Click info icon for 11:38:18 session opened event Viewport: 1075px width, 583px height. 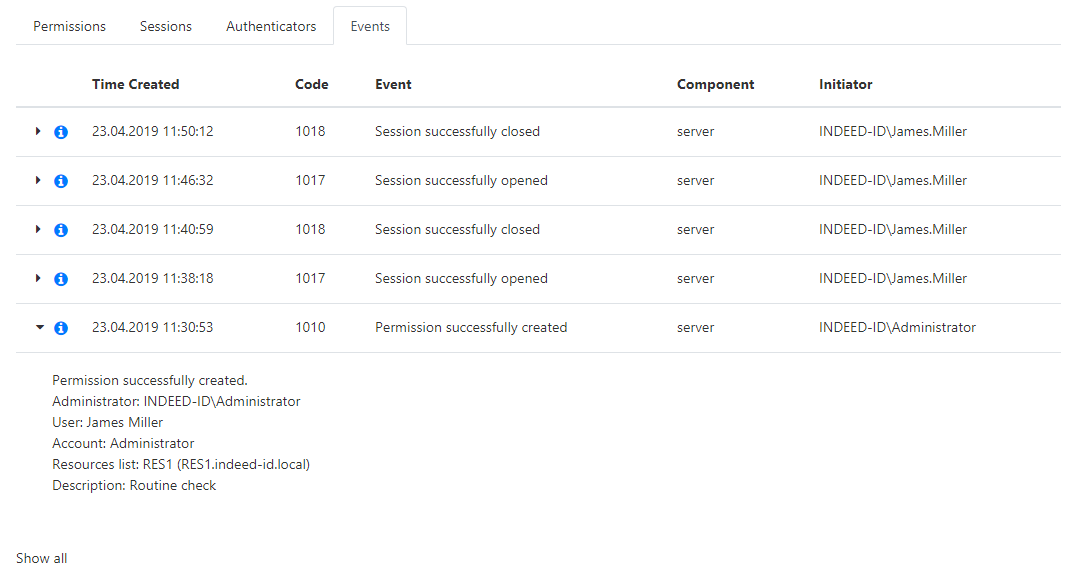coord(61,279)
